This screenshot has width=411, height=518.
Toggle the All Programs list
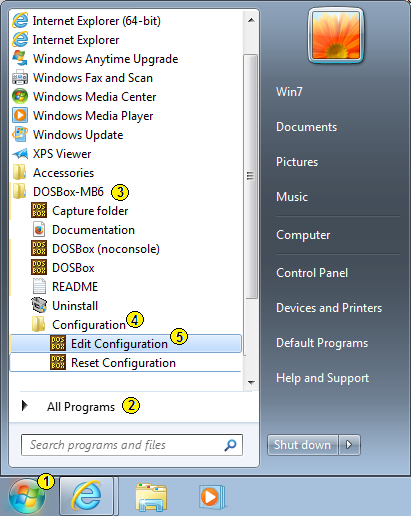pos(80,407)
